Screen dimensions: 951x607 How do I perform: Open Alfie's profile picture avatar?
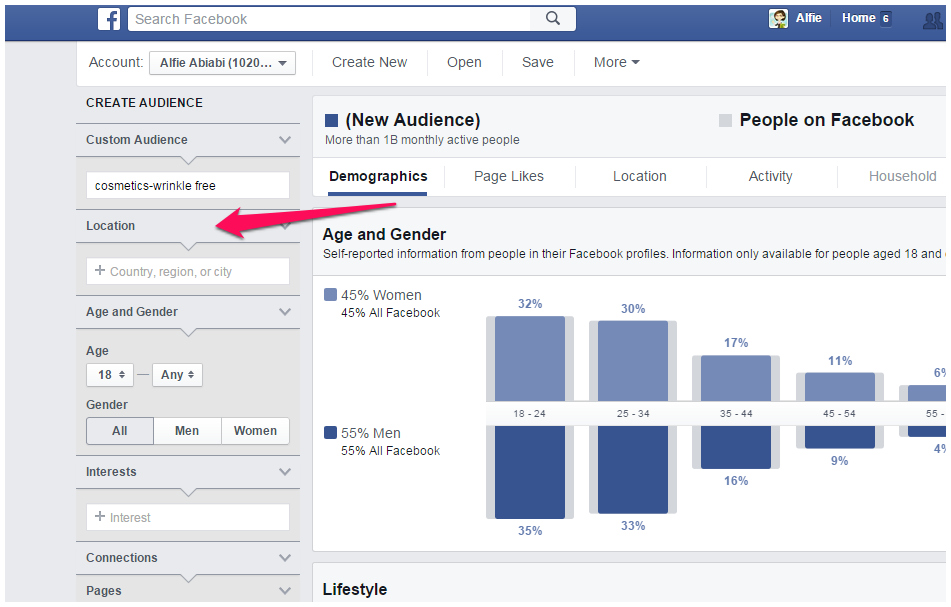(778, 19)
